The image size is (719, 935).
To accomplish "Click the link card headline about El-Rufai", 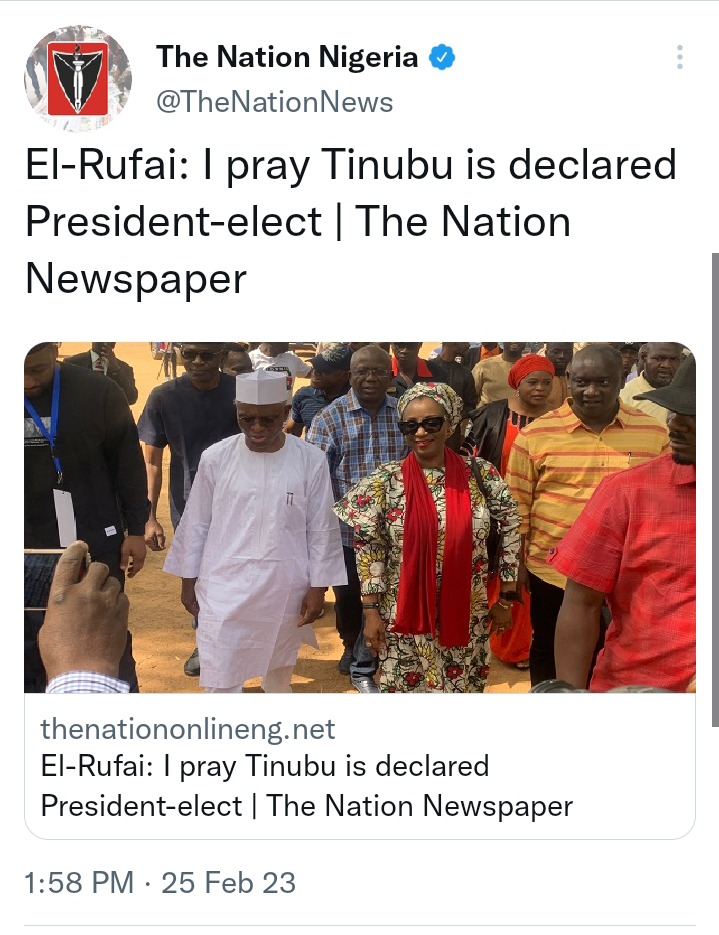I will [306, 786].
